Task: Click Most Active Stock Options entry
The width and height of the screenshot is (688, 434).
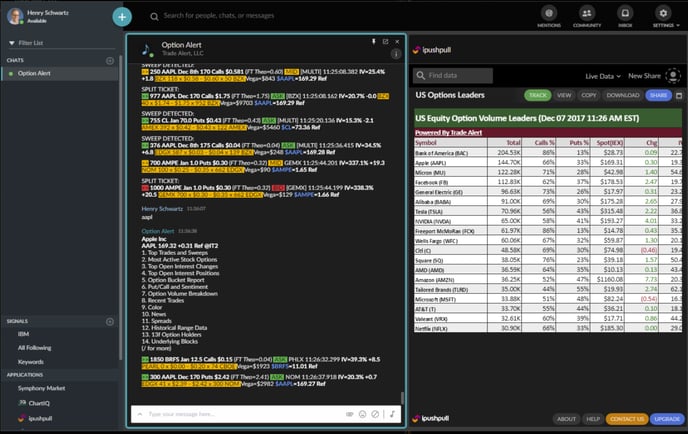Action: point(179,260)
